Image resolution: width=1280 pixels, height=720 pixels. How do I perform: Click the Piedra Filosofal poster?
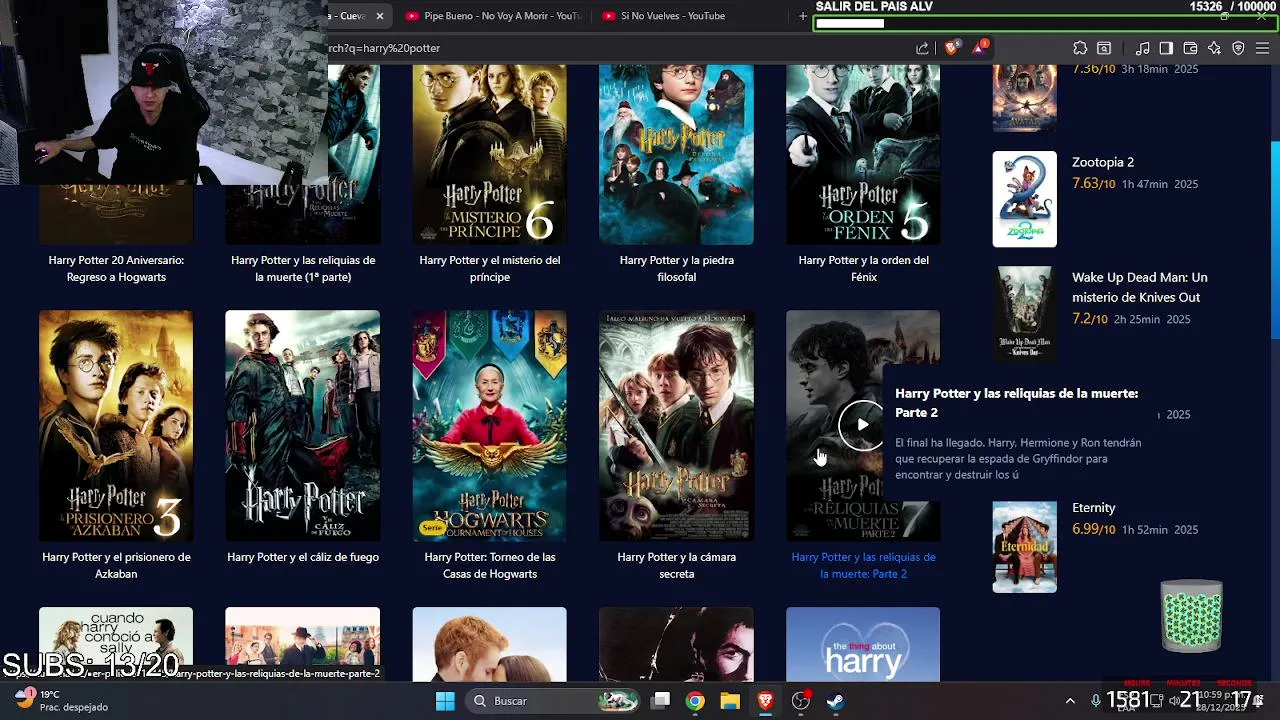pos(676,155)
